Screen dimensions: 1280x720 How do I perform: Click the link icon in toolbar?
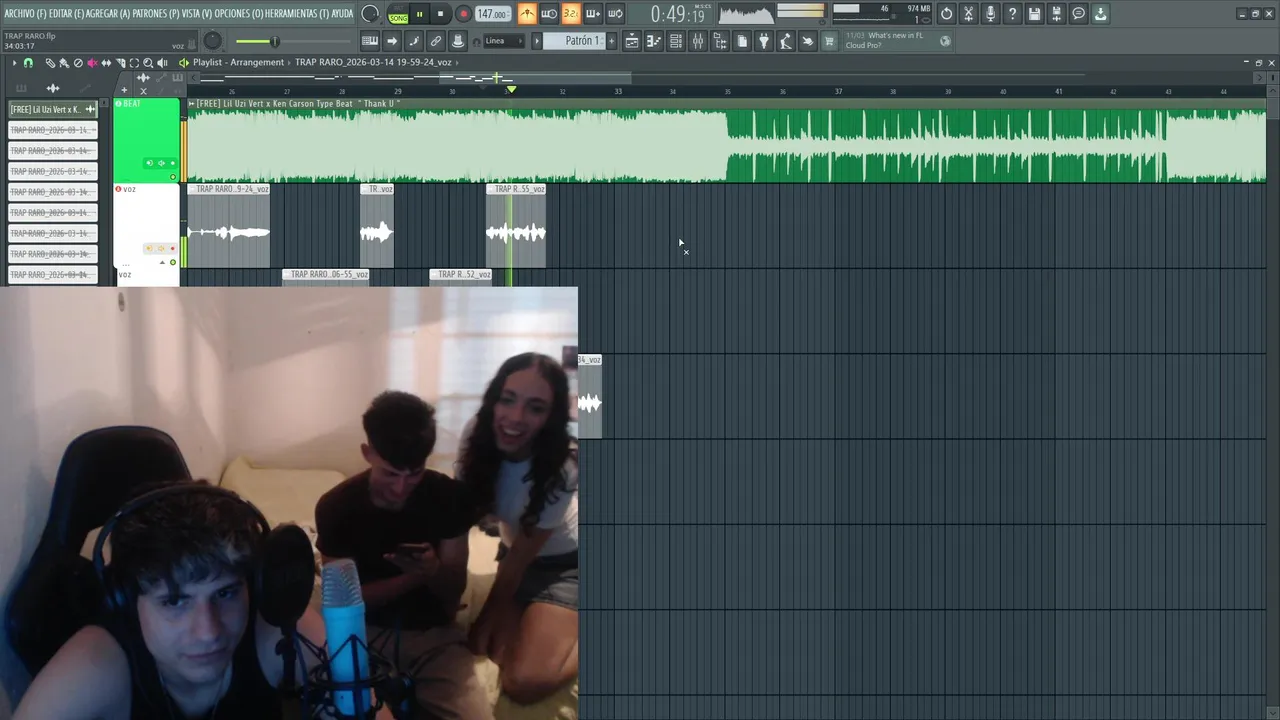[436, 41]
